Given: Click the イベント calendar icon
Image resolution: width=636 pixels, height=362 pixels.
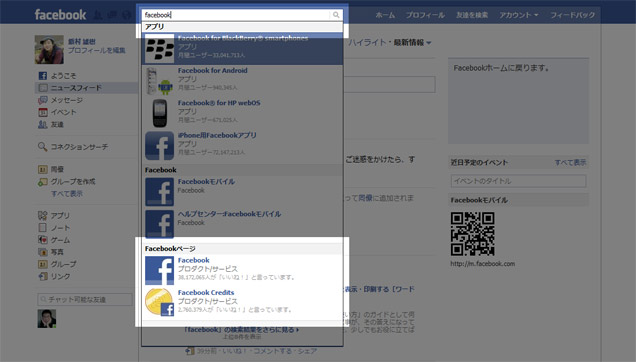Looking at the screenshot, I should pyautogui.click(x=43, y=112).
